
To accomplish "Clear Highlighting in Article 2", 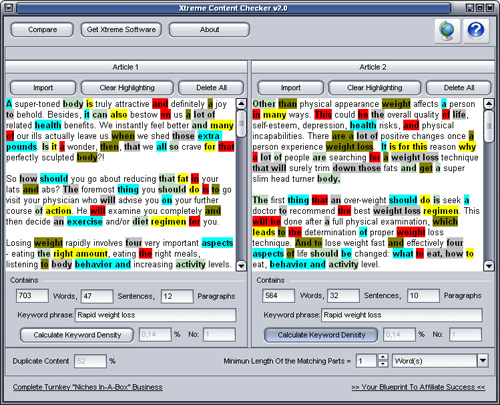I will tap(375, 88).
